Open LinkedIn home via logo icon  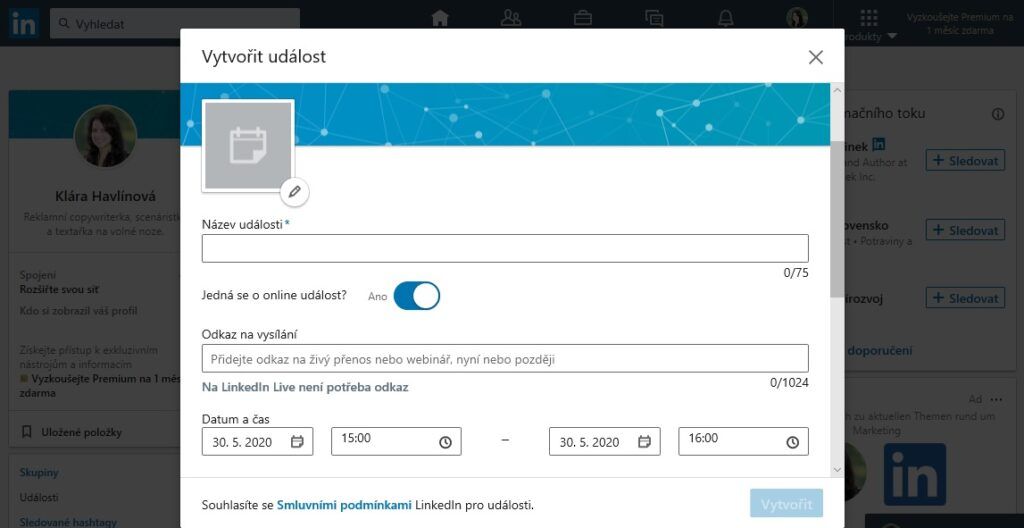pos(24,23)
